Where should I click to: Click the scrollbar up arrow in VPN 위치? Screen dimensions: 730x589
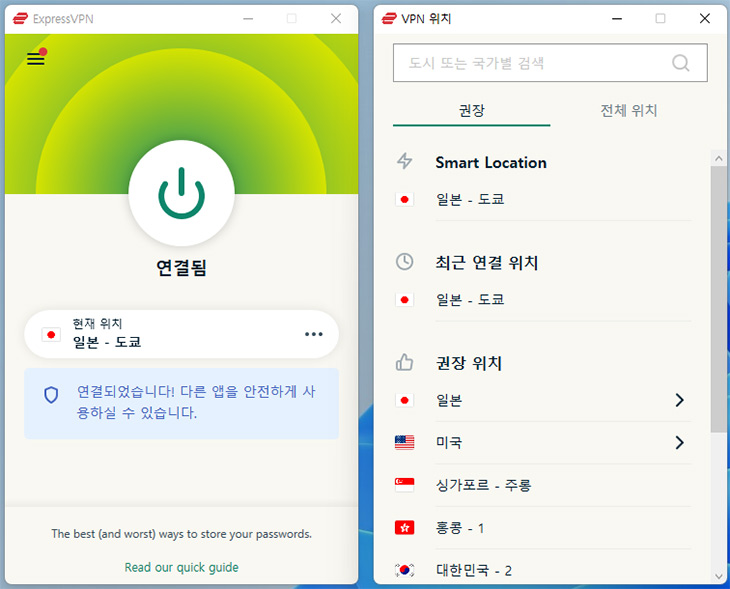pyautogui.click(x=718, y=158)
